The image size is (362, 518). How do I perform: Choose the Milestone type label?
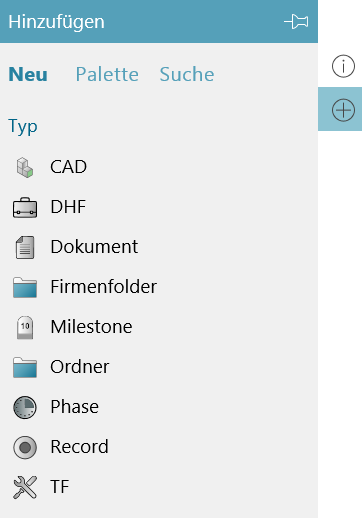click(91, 327)
